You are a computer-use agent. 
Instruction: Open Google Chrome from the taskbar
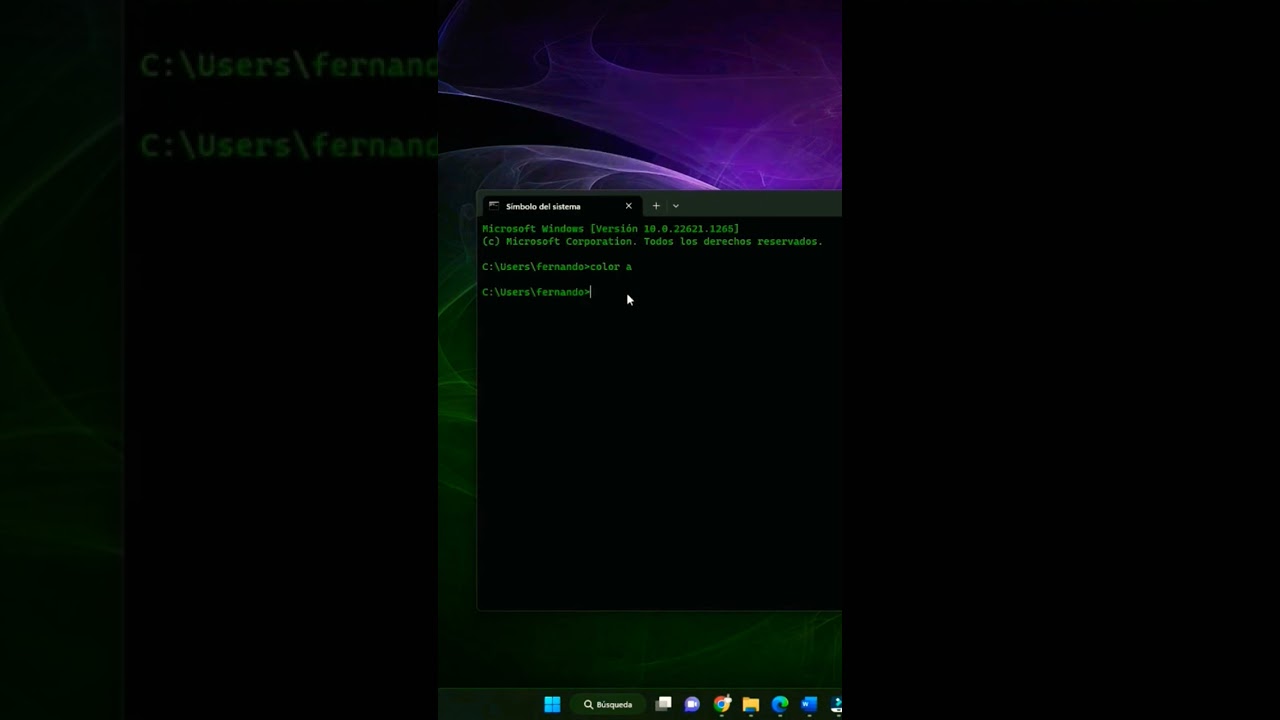point(721,704)
